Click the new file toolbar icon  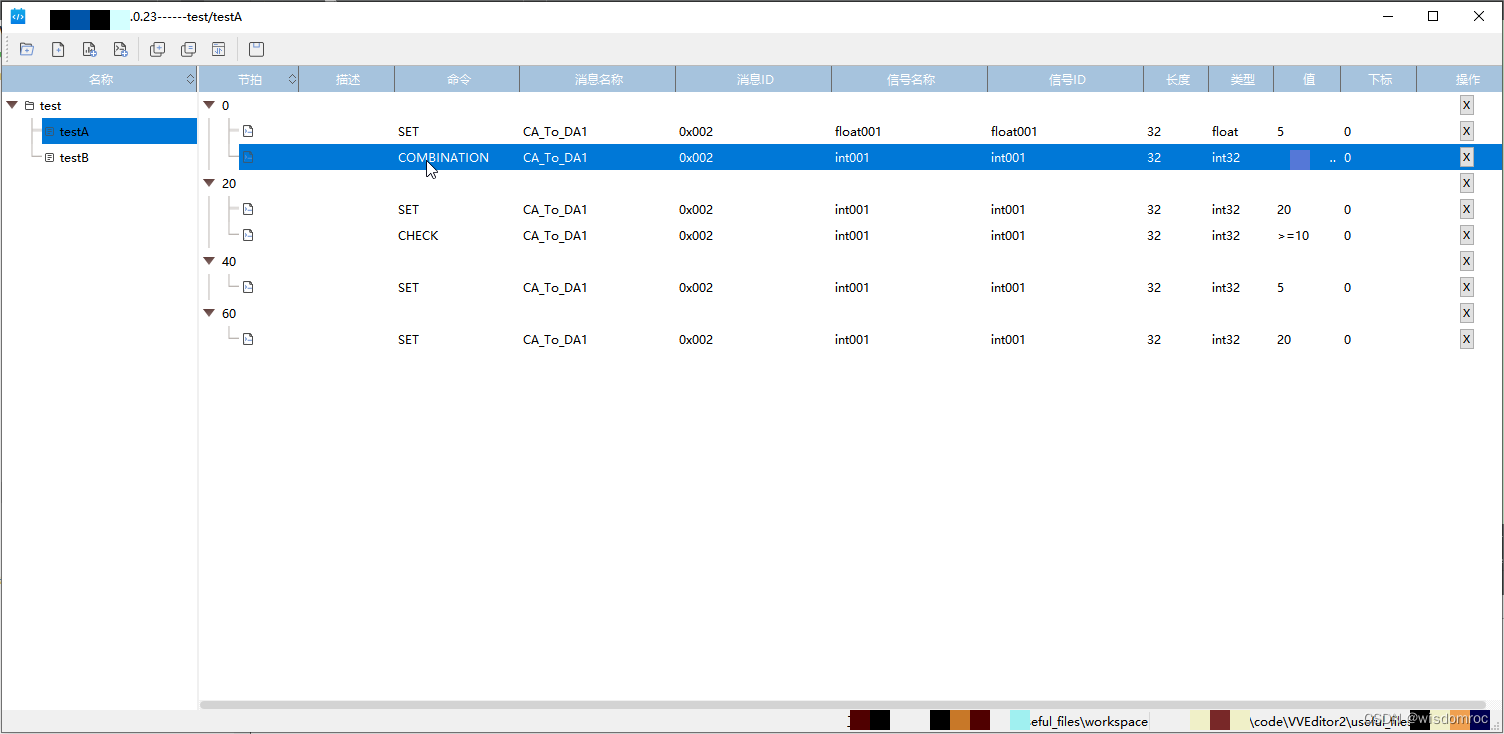[58, 49]
